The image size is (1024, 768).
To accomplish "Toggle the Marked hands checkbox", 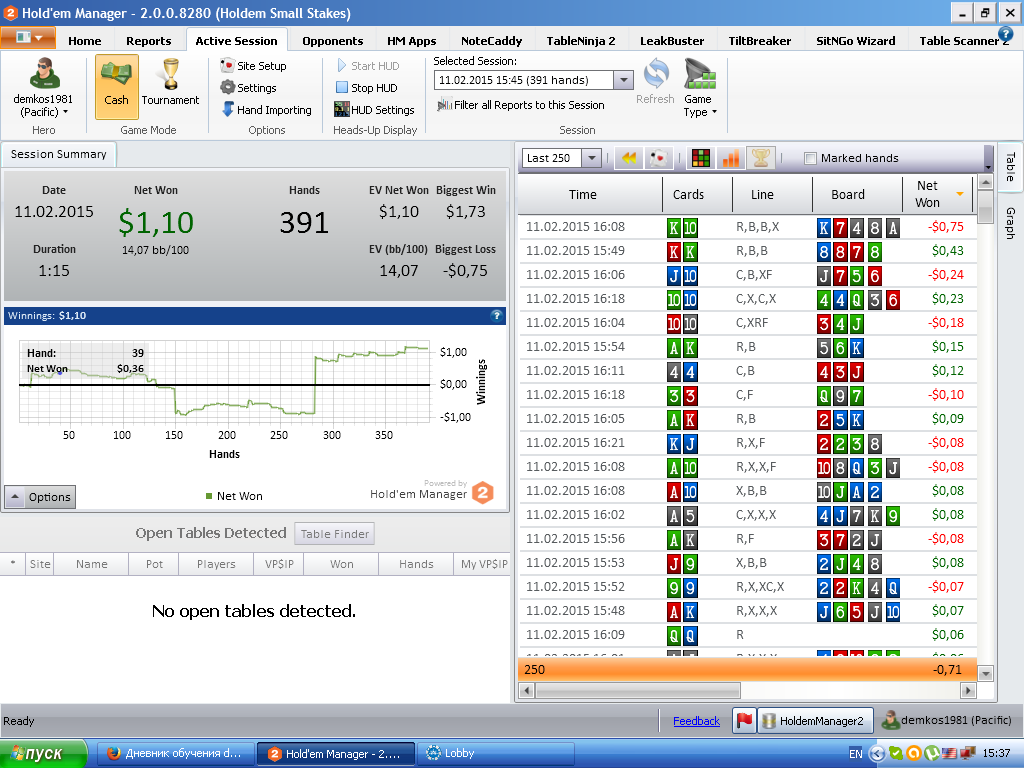I will click(x=810, y=158).
